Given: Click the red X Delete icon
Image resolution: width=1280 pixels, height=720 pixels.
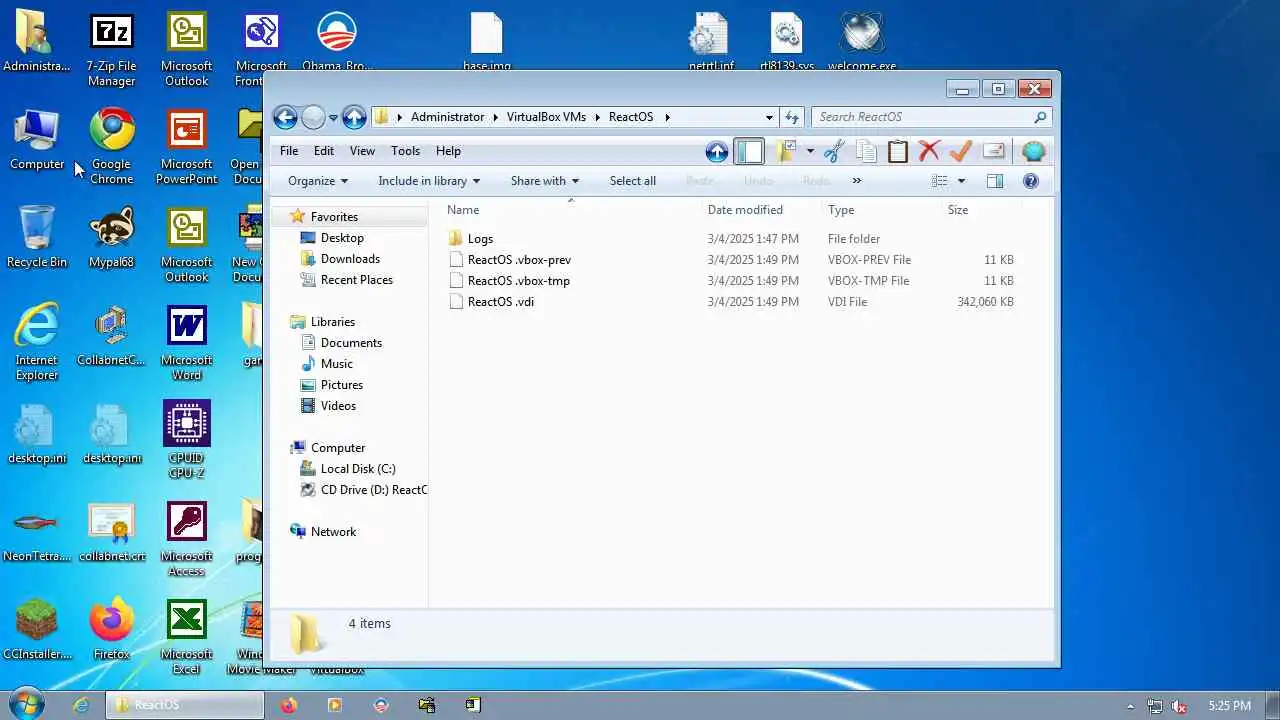Looking at the screenshot, I should [x=929, y=152].
